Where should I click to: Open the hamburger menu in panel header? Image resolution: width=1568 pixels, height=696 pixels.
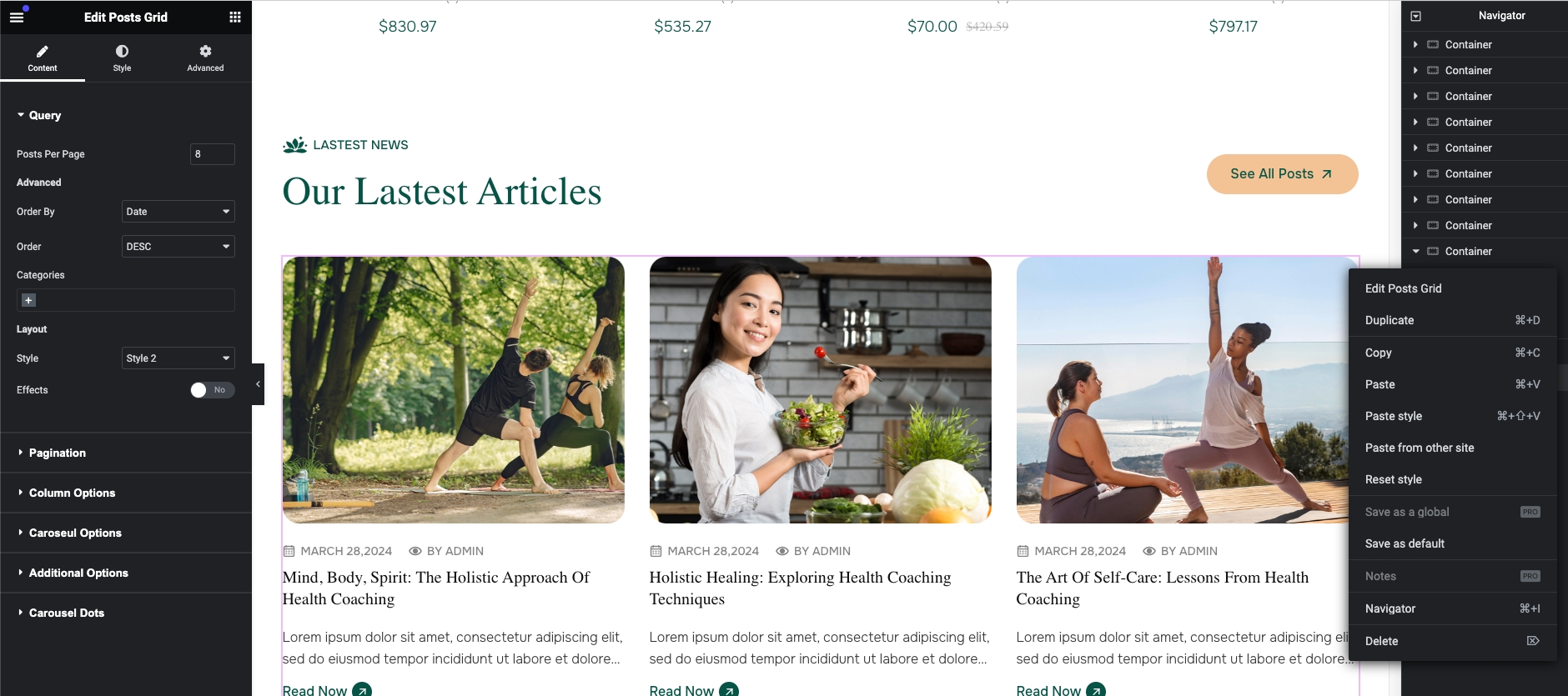coord(17,17)
